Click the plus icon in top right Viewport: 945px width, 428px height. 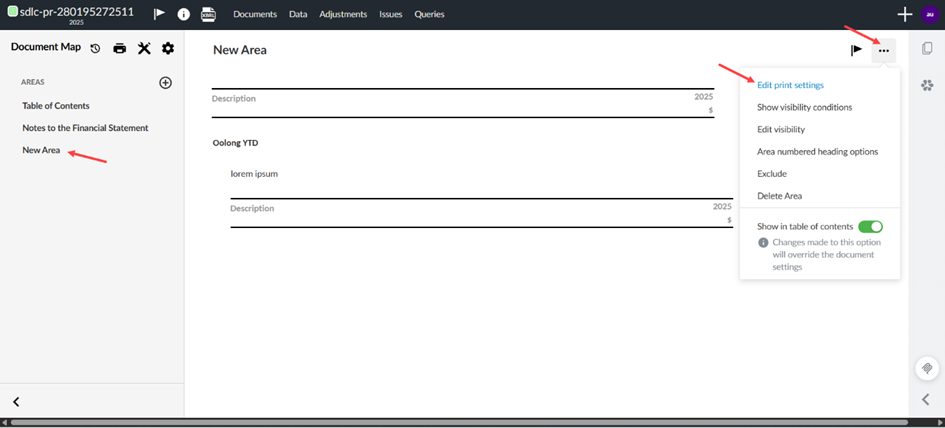click(x=904, y=14)
